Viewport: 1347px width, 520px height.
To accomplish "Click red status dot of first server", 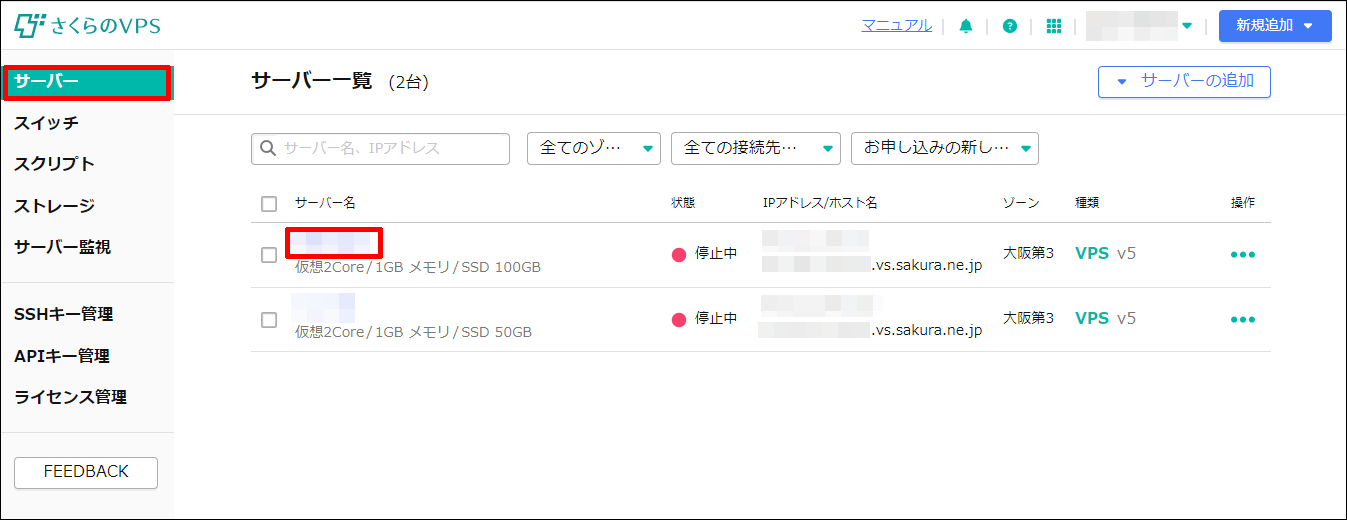I will (x=679, y=255).
